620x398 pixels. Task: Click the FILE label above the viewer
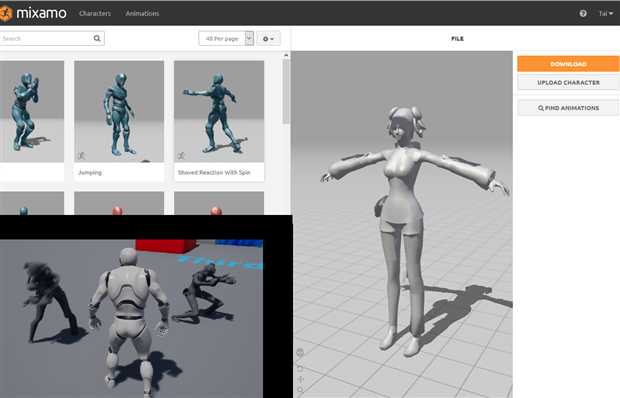[457, 39]
